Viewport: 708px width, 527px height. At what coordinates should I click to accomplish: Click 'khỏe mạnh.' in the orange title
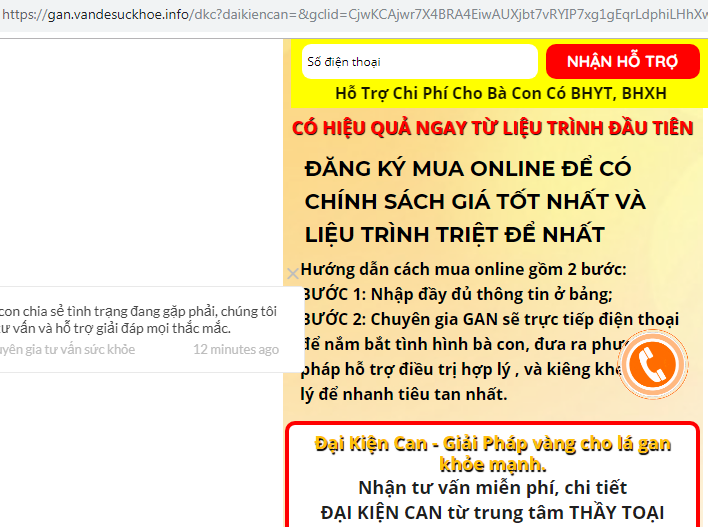(492, 465)
